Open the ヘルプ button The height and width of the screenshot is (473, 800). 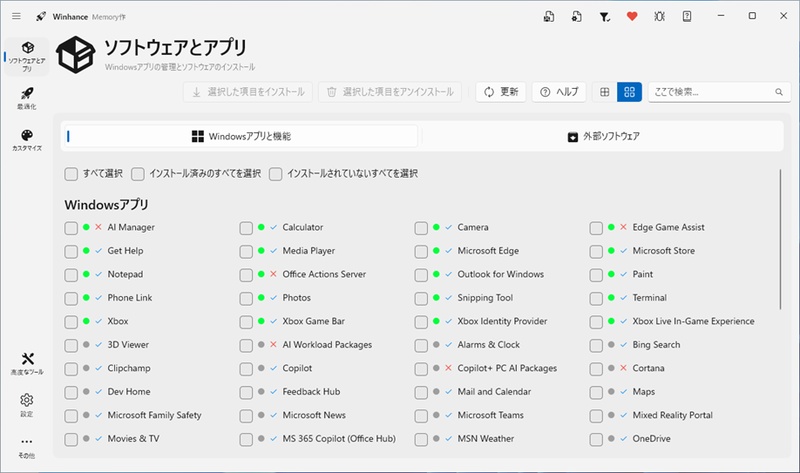tap(559, 92)
